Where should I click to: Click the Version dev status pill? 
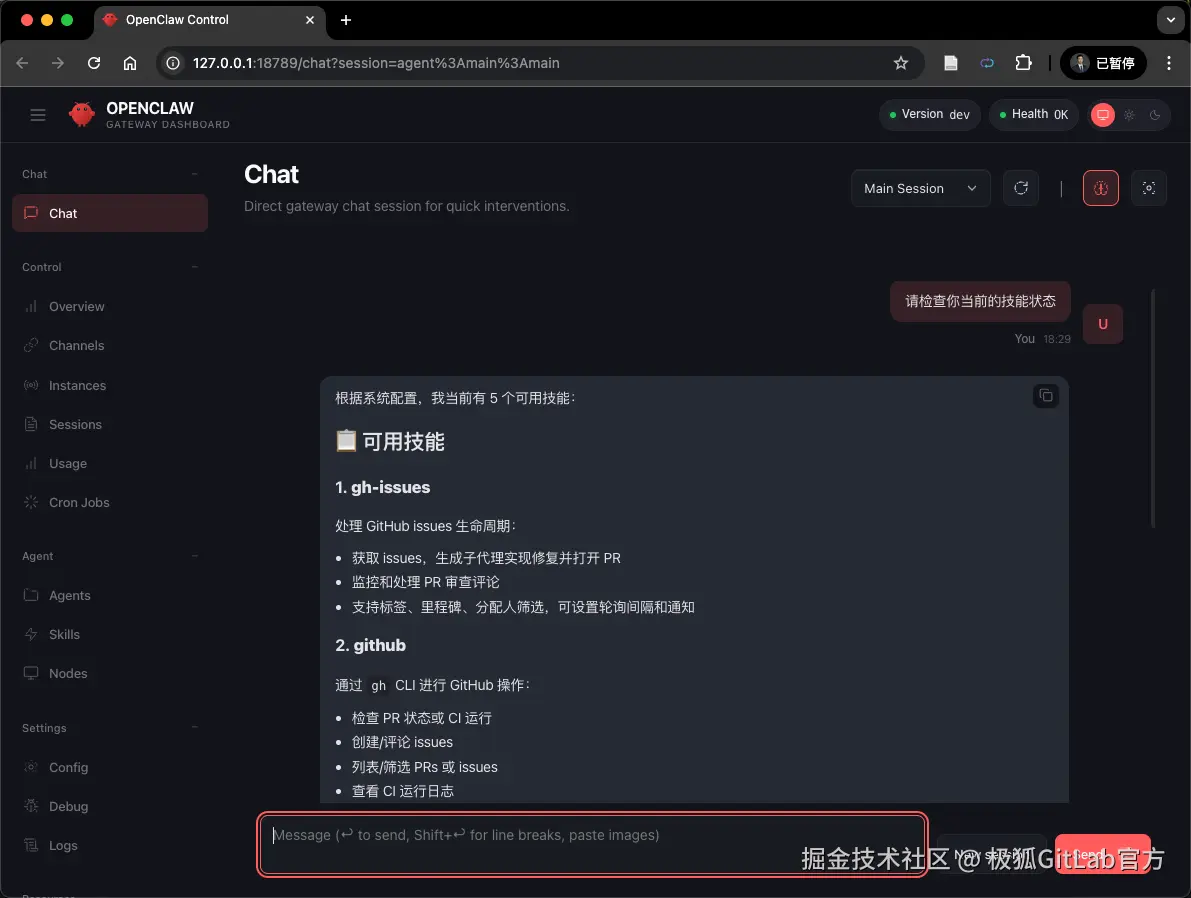[x=930, y=115]
